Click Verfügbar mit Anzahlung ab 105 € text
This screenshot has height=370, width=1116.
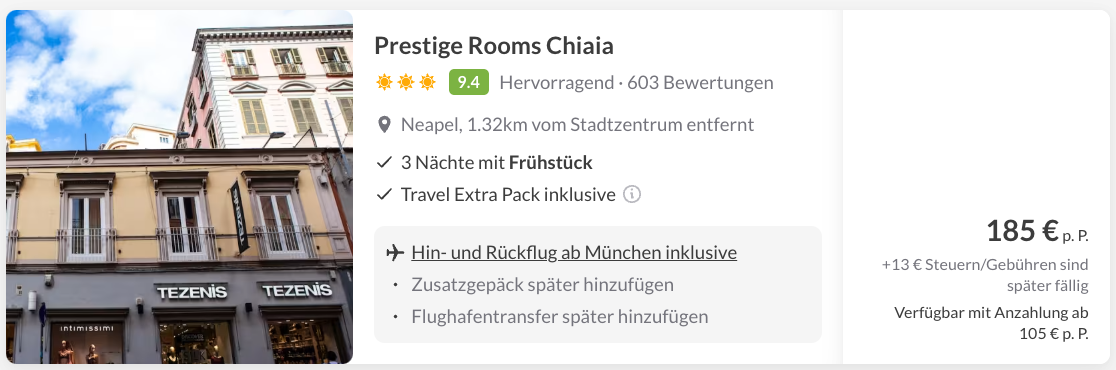[991, 323]
